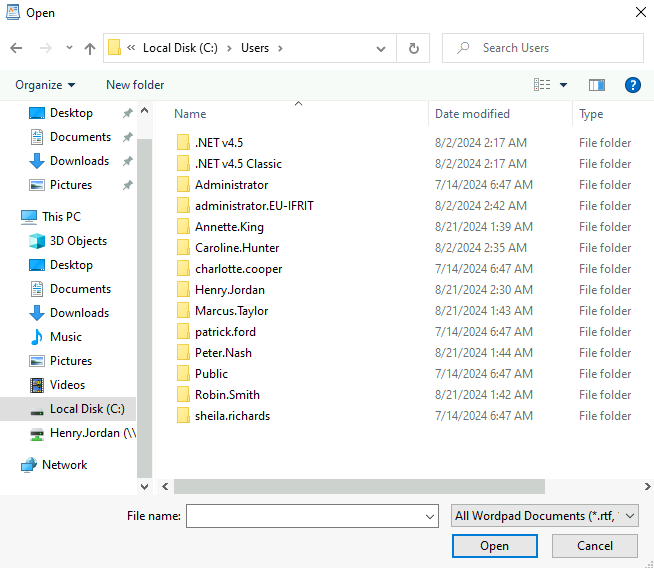
Task: Select This PC in navigation pane
Action: [x=61, y=217]
